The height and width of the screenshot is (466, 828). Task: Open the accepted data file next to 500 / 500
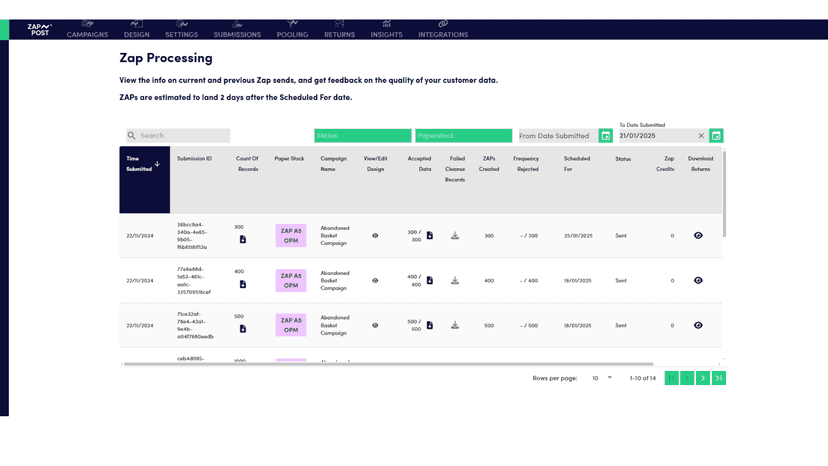click(x=430, y=325)
